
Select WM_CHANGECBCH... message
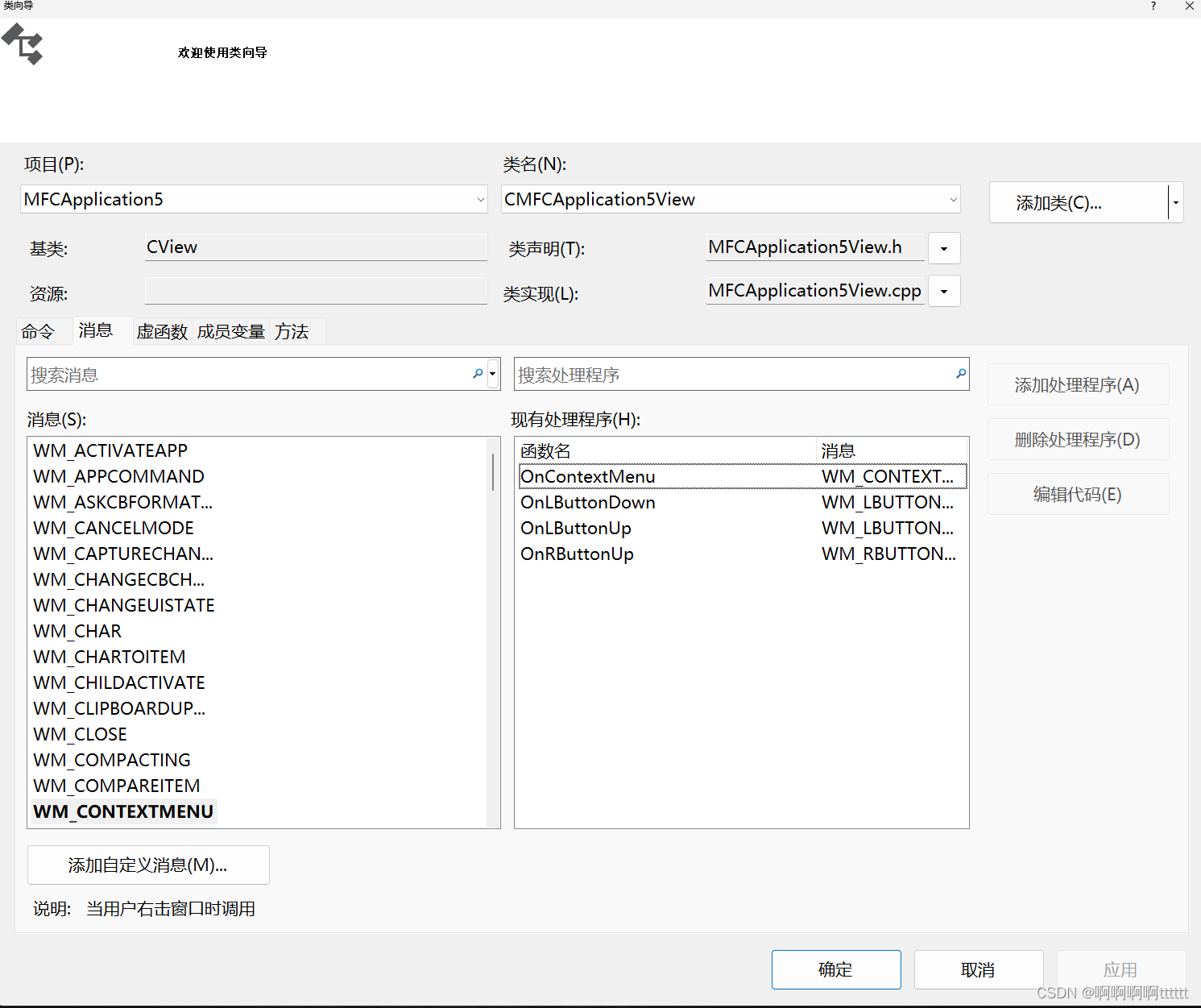[118, 579]
